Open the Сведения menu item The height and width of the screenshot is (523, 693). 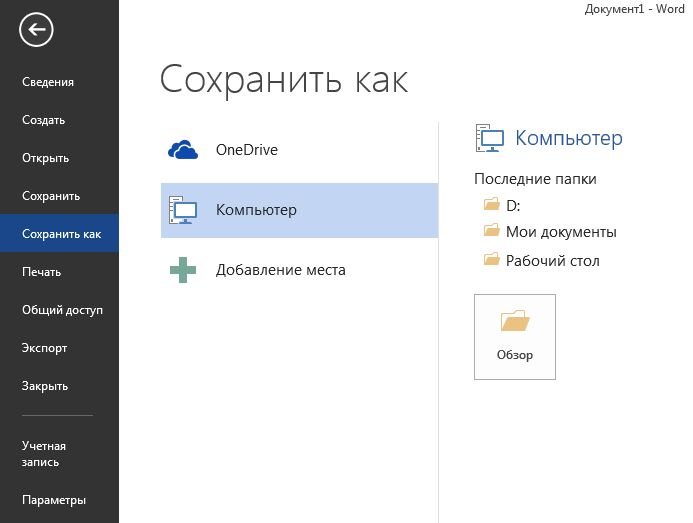pos(48,82)
